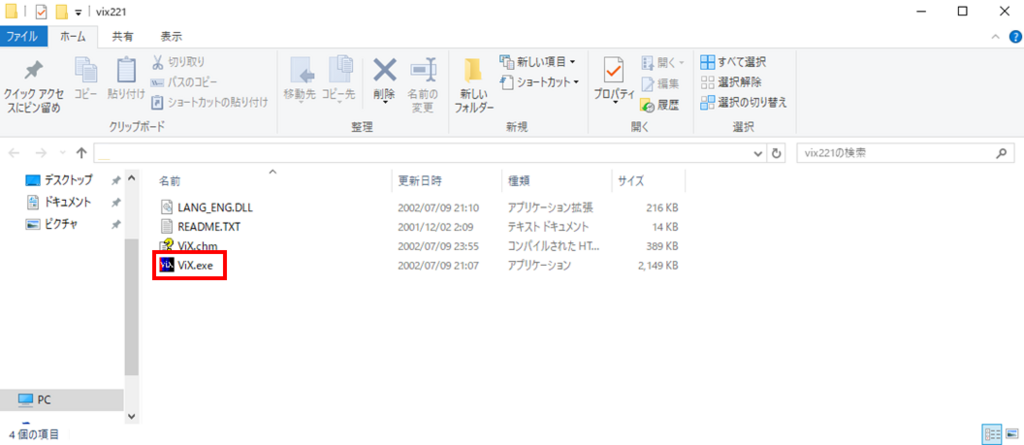Open the Shortcut (ショートカット) dropdown
Screen dimensions: 1024x445
[539, 82]
